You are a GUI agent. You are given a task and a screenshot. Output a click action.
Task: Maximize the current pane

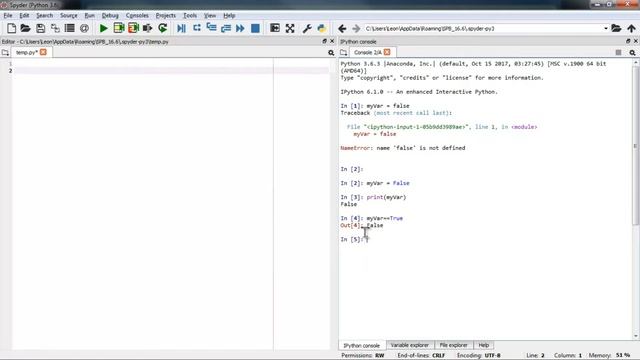tap(275, 28)
